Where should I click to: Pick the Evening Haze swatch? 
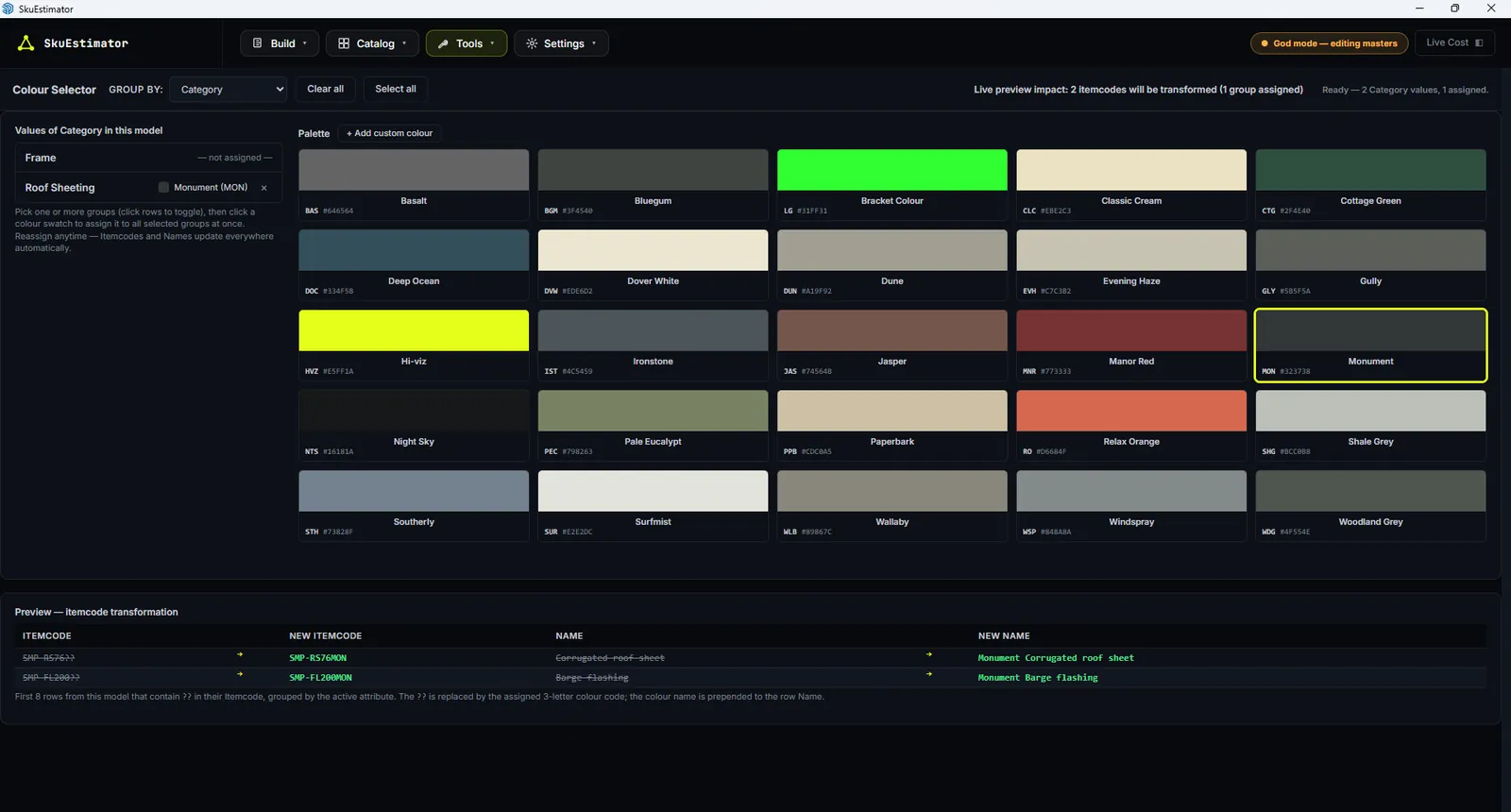click(x=1131, y=264)
